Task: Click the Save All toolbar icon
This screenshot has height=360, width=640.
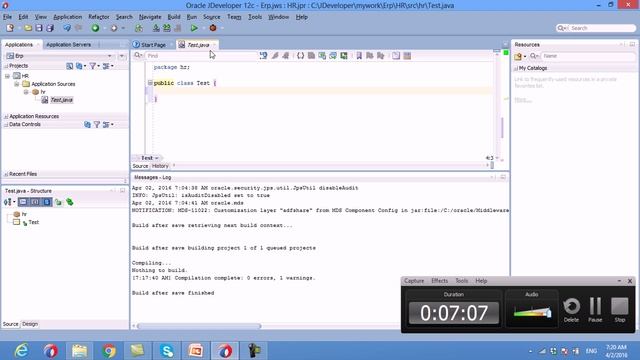Action: point(50,28)
